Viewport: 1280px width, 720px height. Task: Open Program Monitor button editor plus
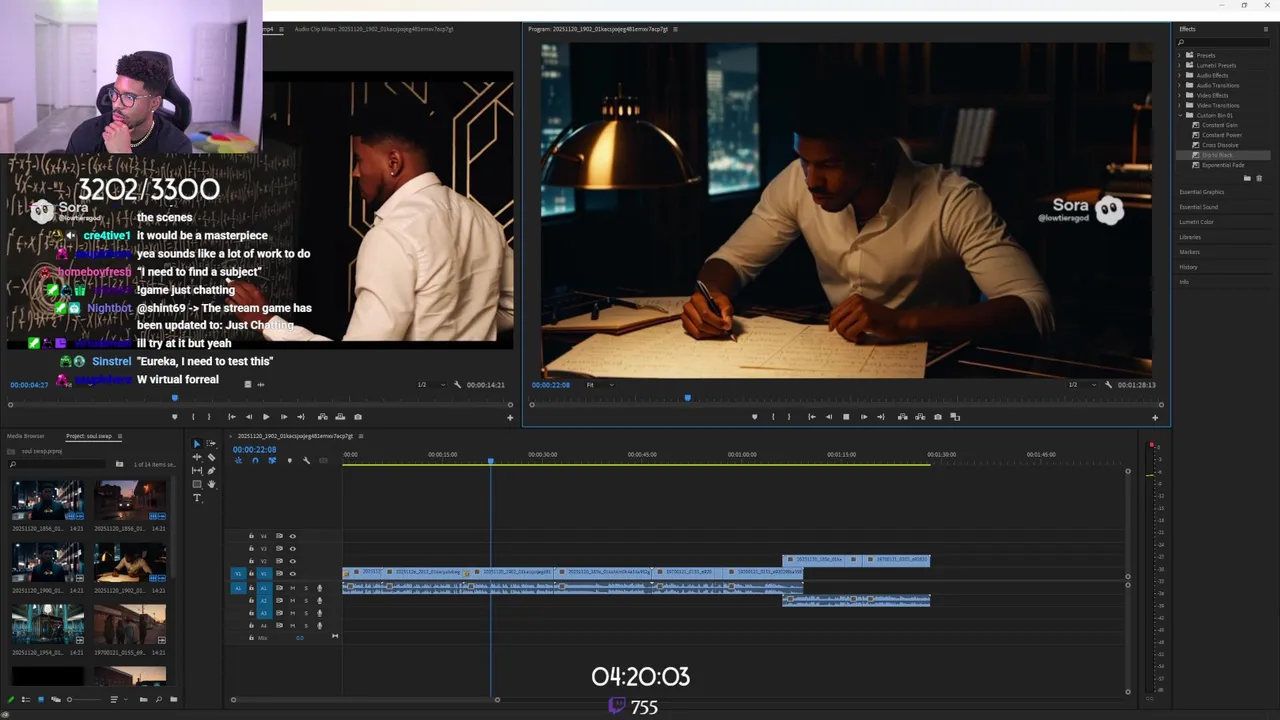pos(1155,418)
